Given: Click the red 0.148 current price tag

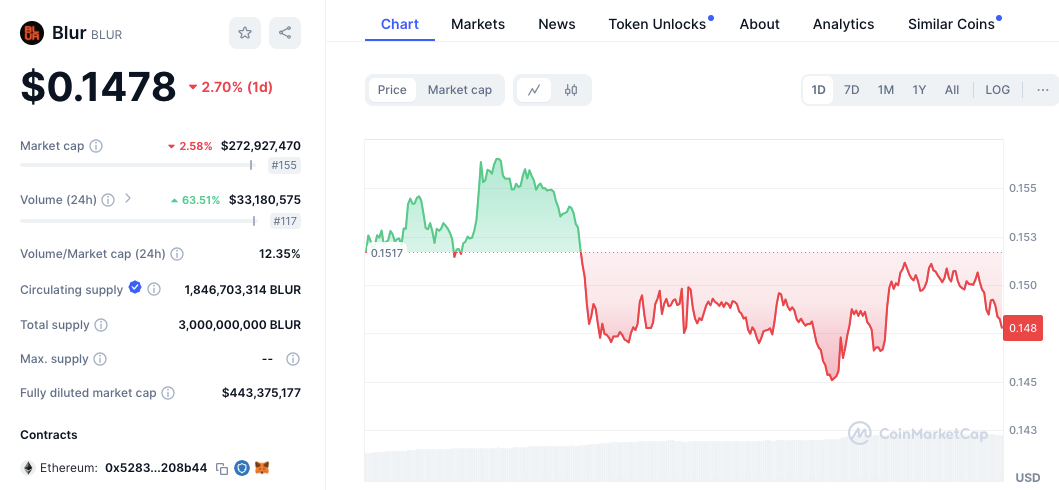Looking at the screenshot, I should click(1023, 328).
